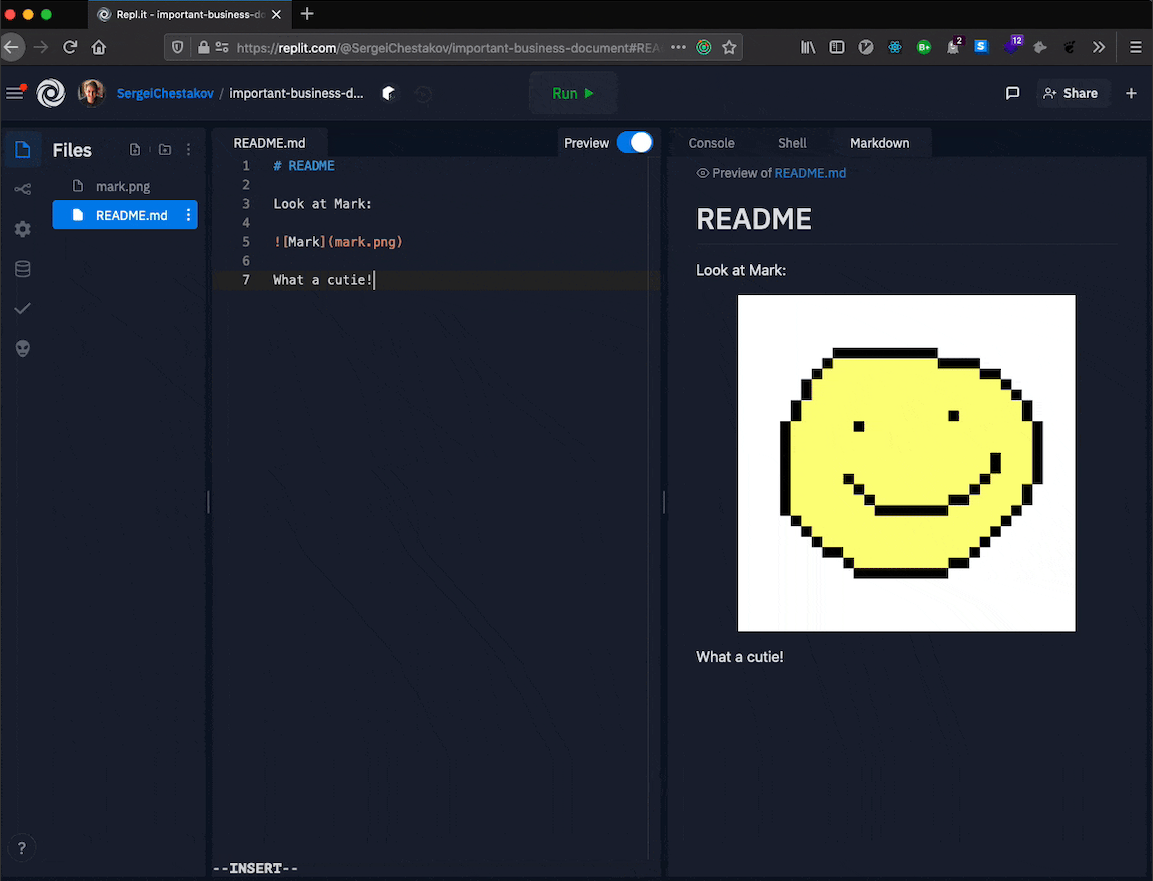Click the help question mark at bottom left
The image size is (1153, 881).
pos(21,847)
